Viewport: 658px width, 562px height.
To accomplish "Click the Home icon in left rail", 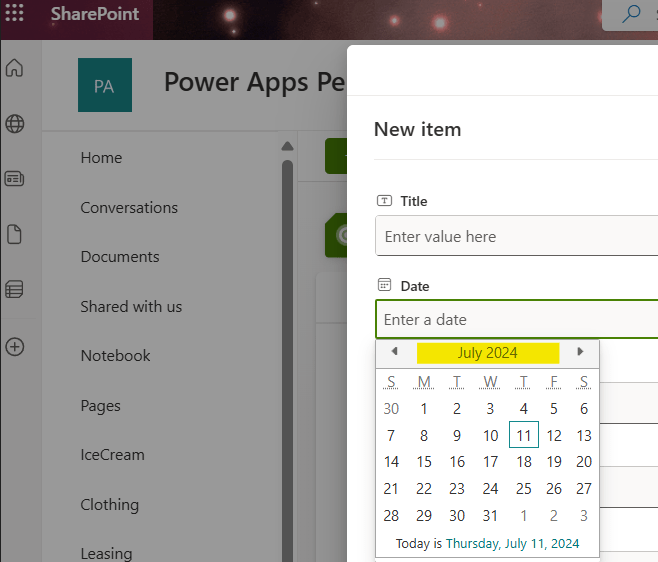I will tap(15, 69).
